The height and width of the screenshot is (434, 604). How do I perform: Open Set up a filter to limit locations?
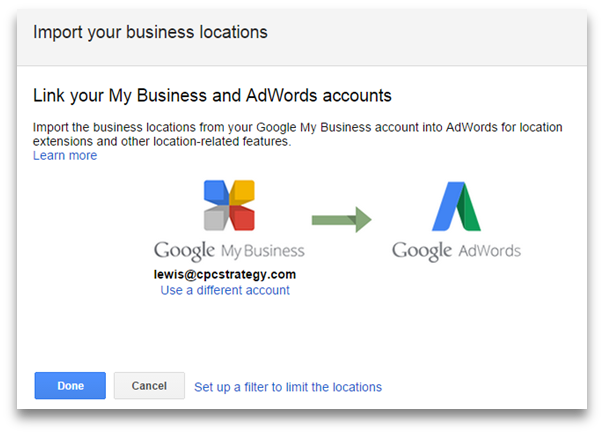[x=288, y=387]
